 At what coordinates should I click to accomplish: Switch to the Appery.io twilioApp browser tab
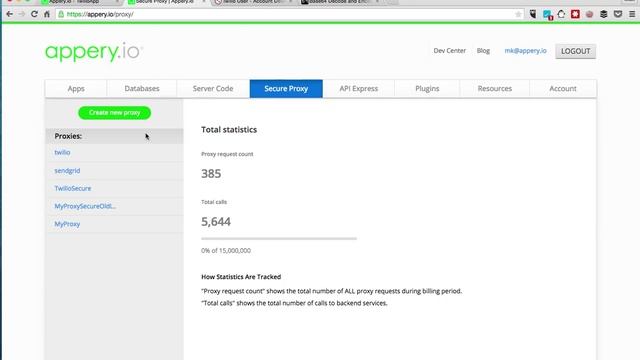coord(80,2)
